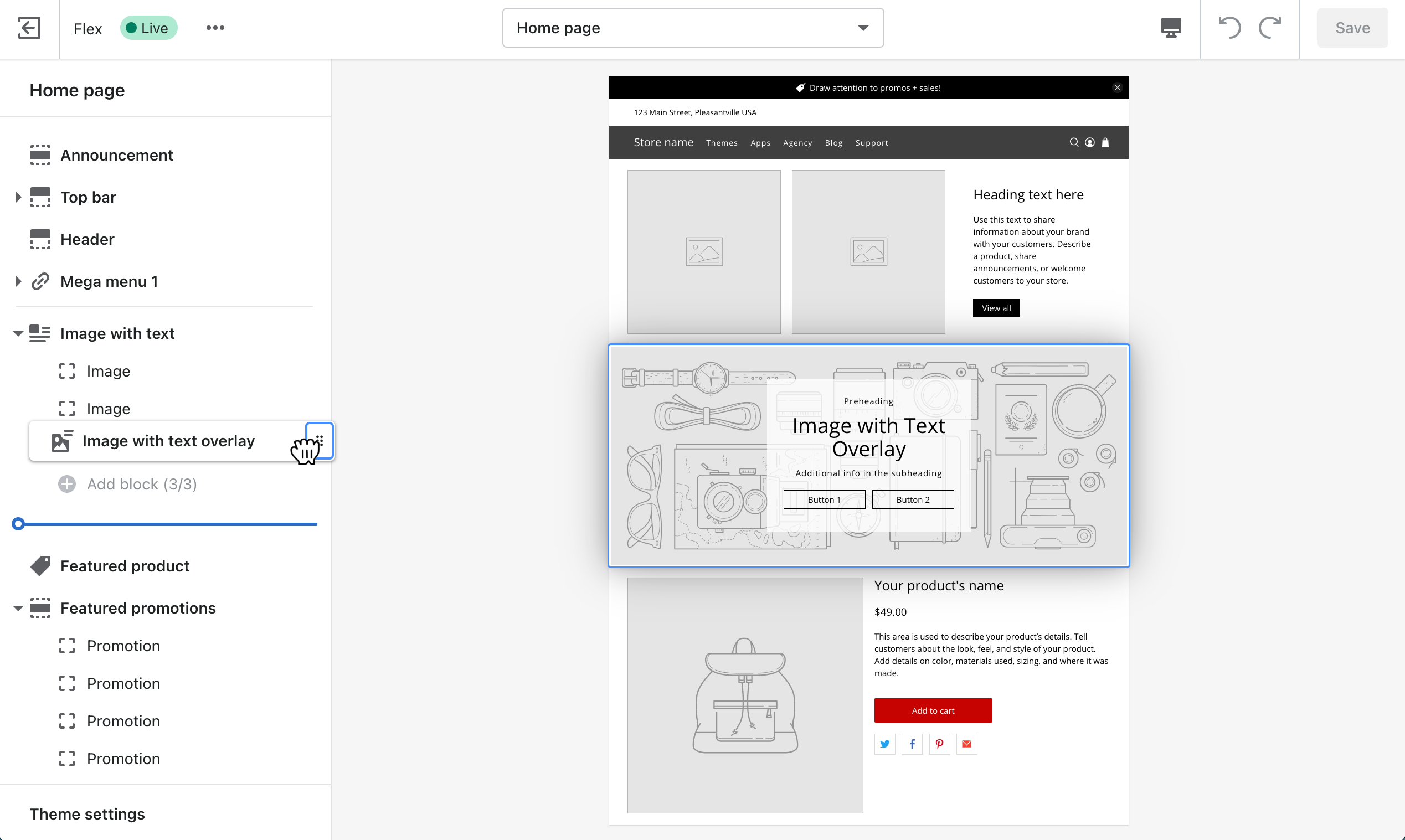This screenshot has height=840, width=1405.
Task: Click the redo arrow icon
Action: click(x=1270, y=28)
